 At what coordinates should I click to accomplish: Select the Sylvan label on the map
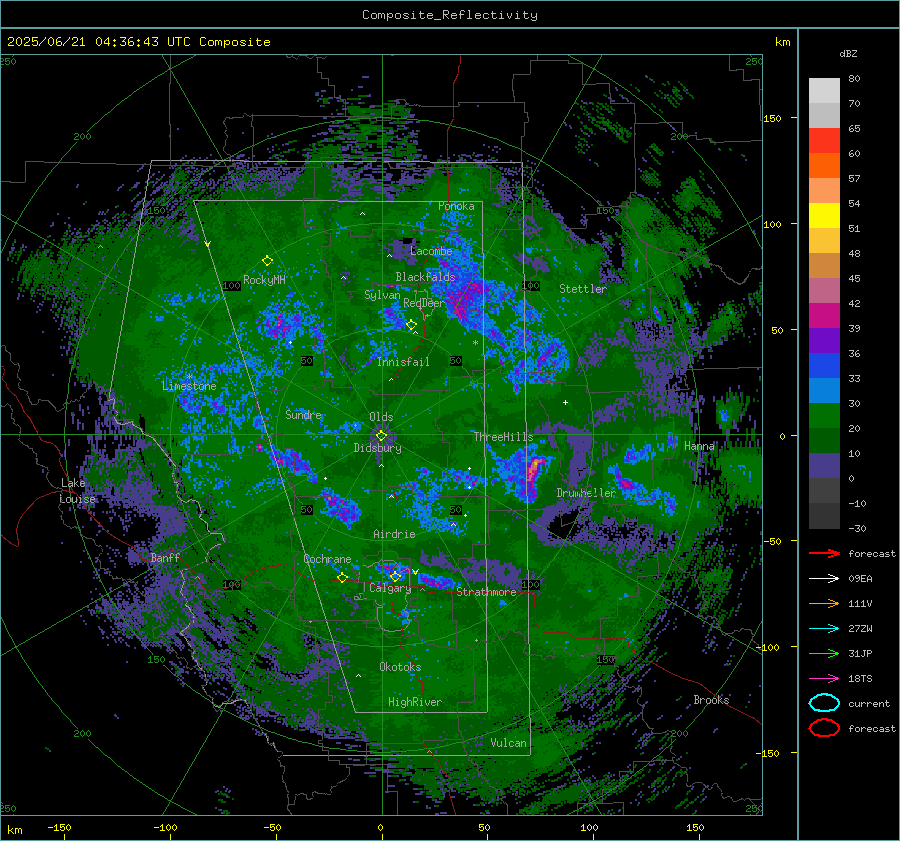tap(382, 295)
